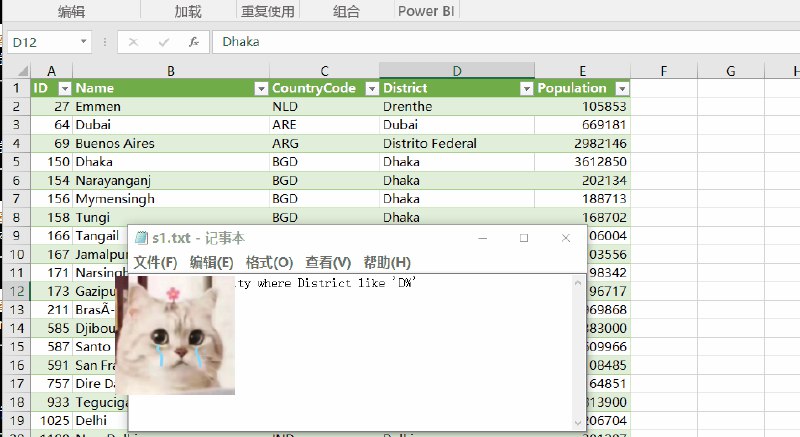
Task: Select row 19 header
Action: (16, 421)
